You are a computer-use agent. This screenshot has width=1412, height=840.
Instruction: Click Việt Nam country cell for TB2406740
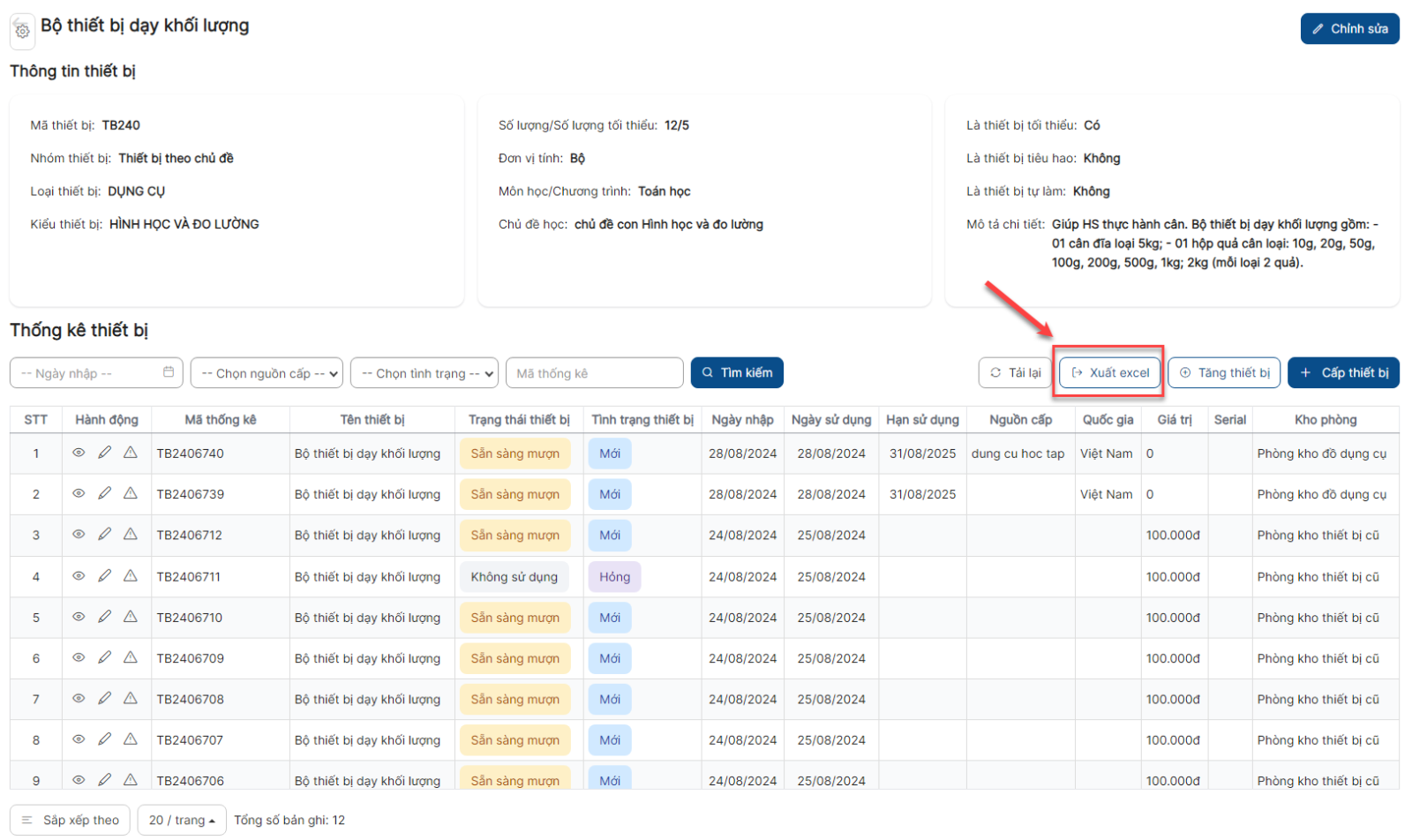click(x=1106, y=454)
